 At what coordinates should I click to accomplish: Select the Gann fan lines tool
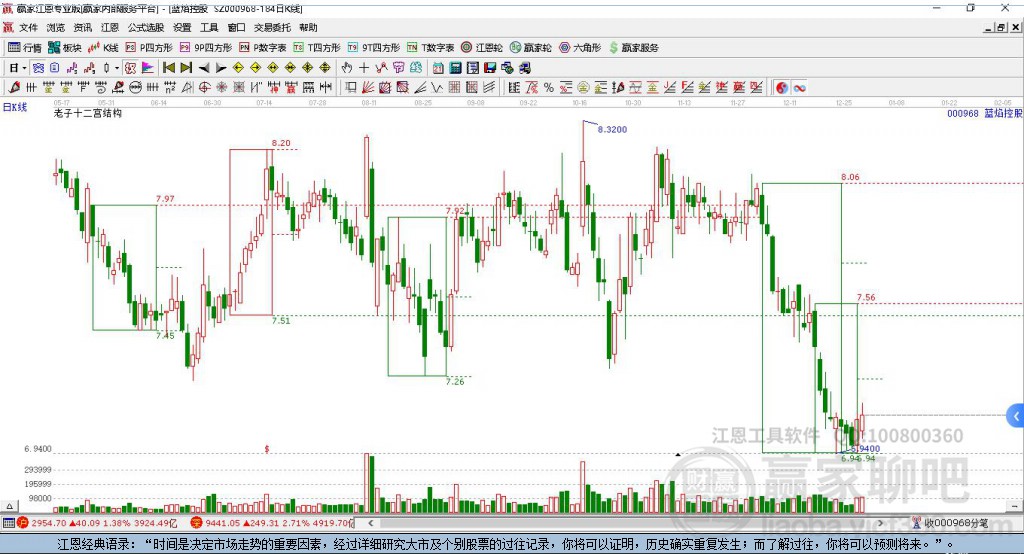point(368,87)
